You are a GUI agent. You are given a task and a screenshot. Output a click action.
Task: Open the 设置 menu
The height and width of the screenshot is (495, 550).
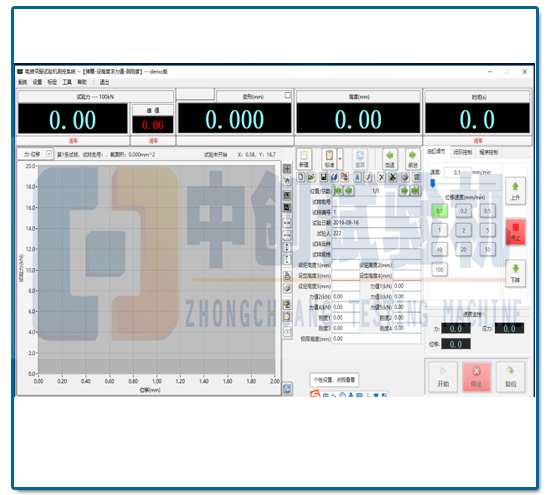coord(37,82)
